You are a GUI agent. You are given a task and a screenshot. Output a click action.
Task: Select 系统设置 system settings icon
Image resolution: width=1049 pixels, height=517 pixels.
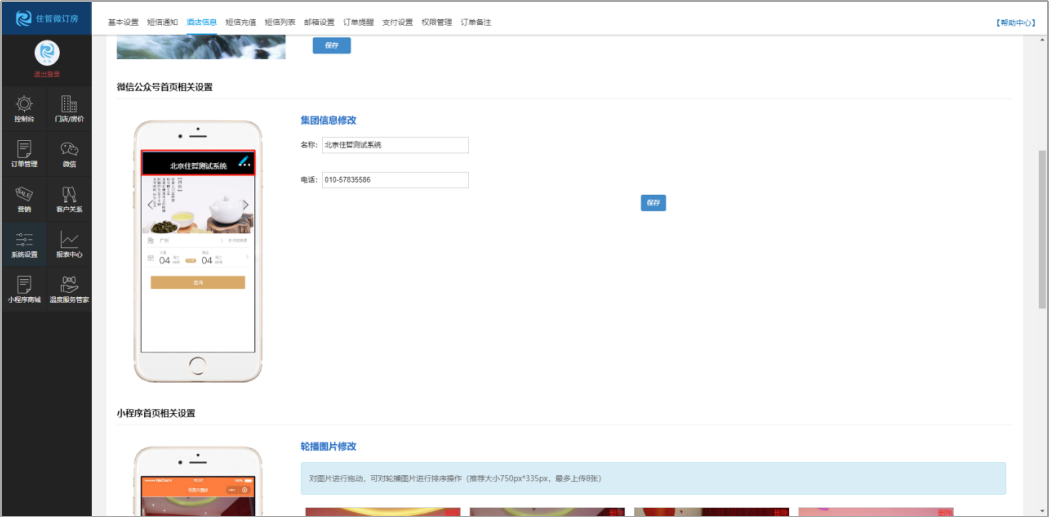24,244
